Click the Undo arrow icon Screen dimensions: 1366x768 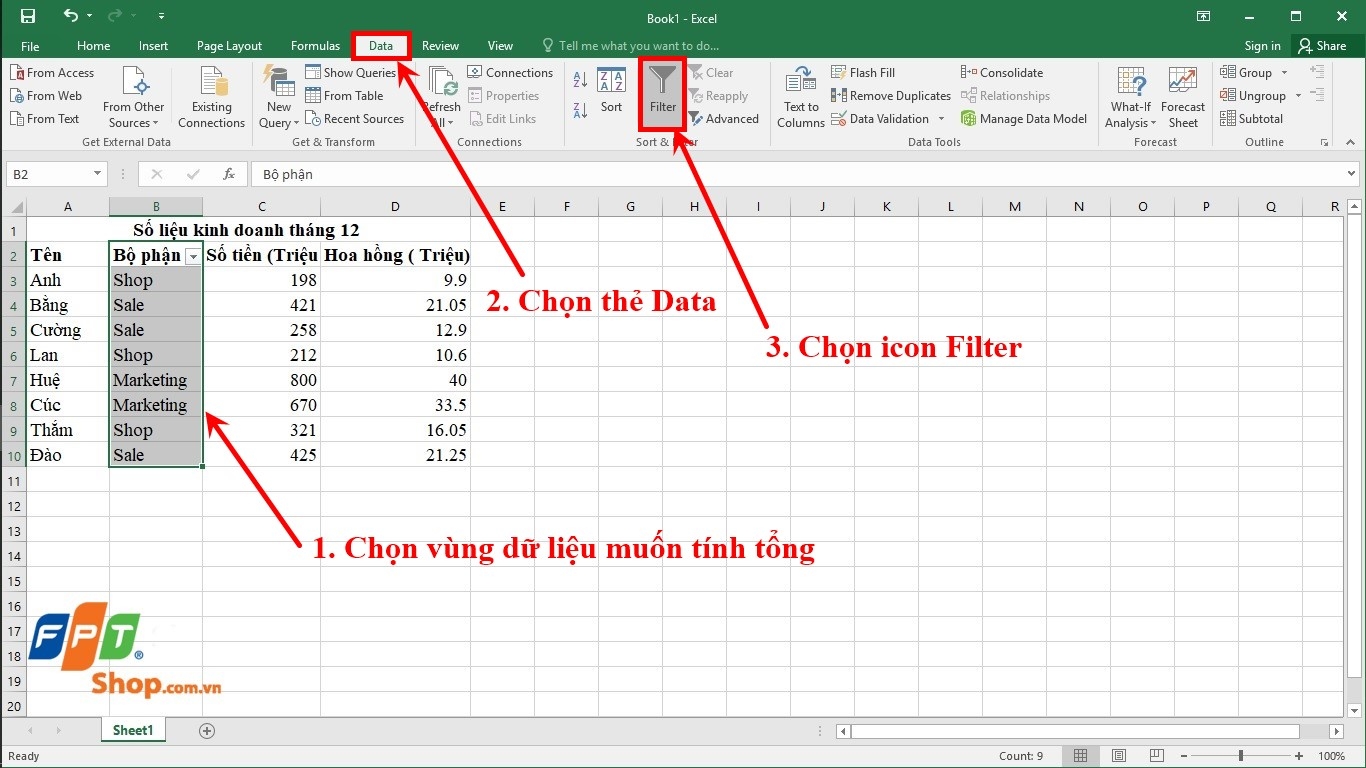click(x=70, y=16)
